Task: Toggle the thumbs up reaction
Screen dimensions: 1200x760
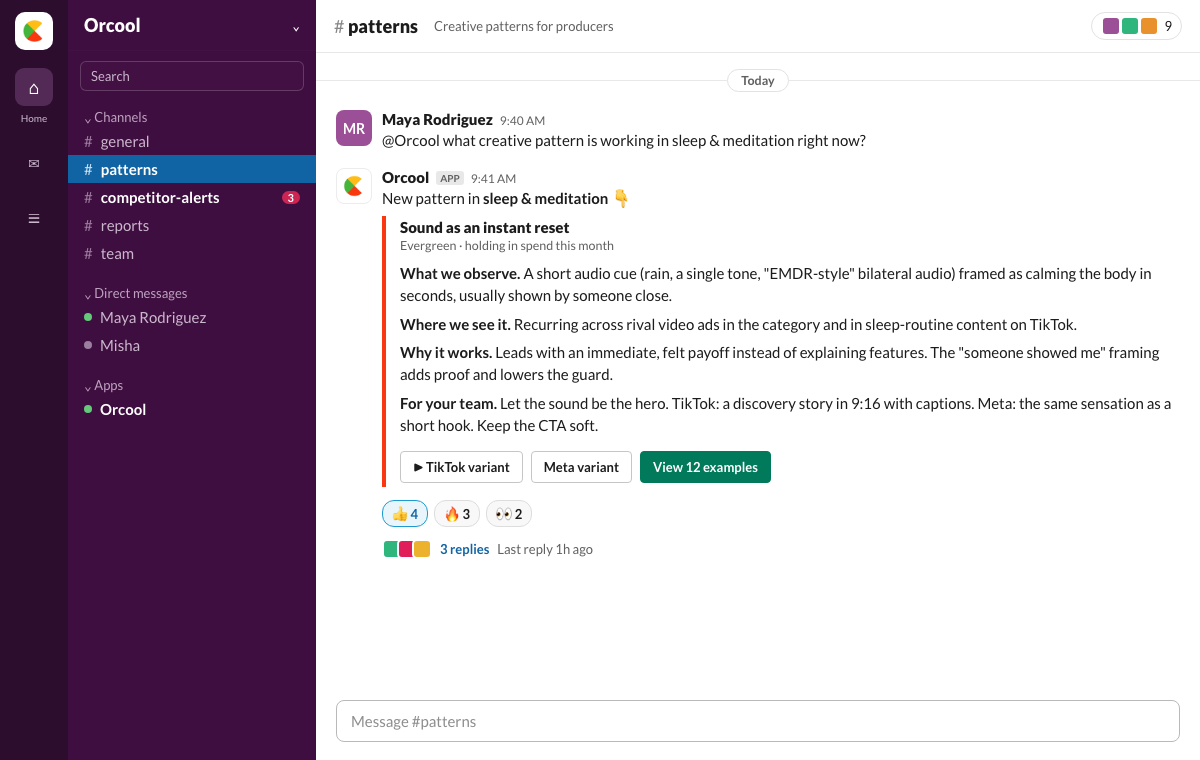Action: [405, 514]
